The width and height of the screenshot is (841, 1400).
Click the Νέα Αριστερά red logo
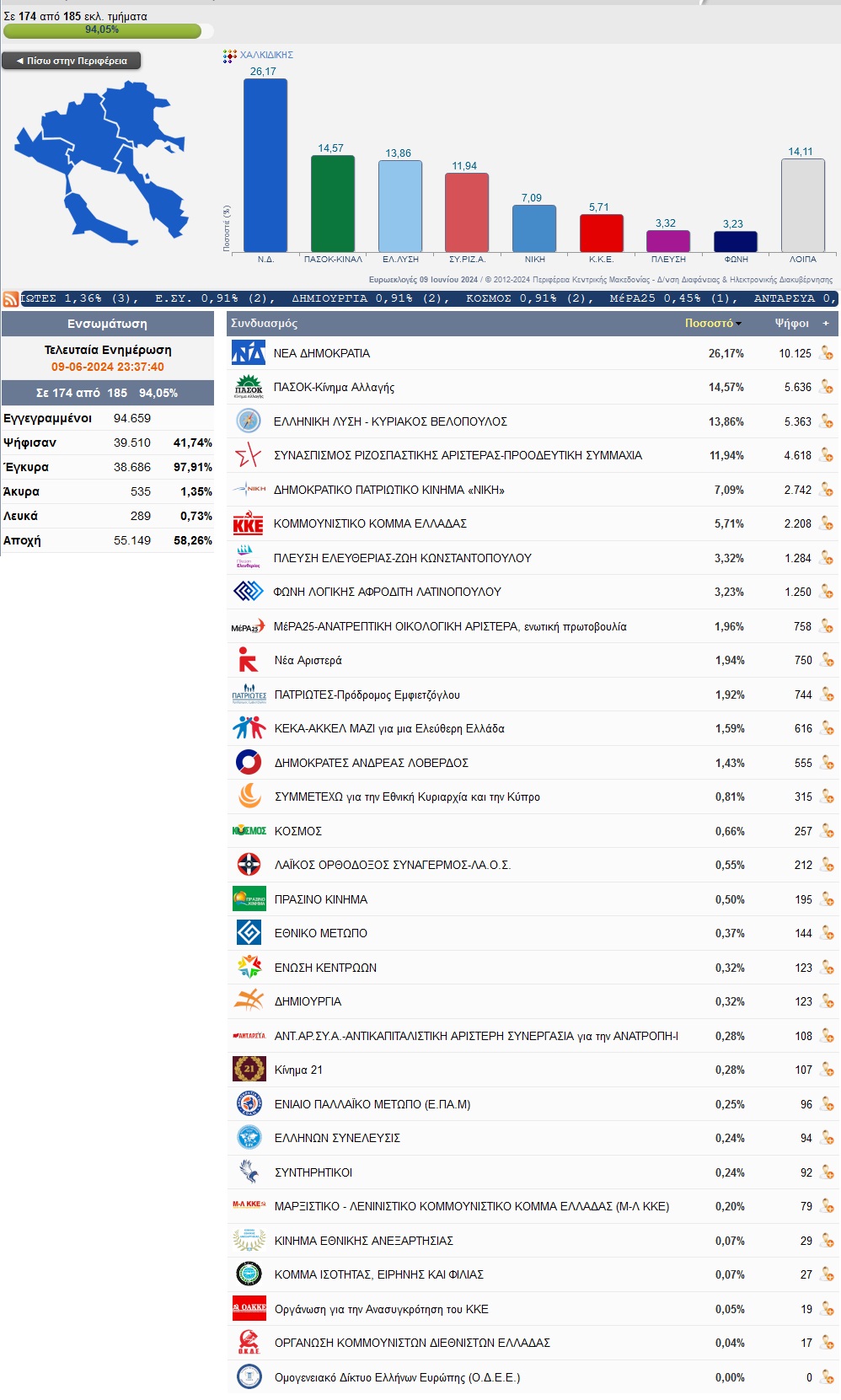tap(249, 660)
